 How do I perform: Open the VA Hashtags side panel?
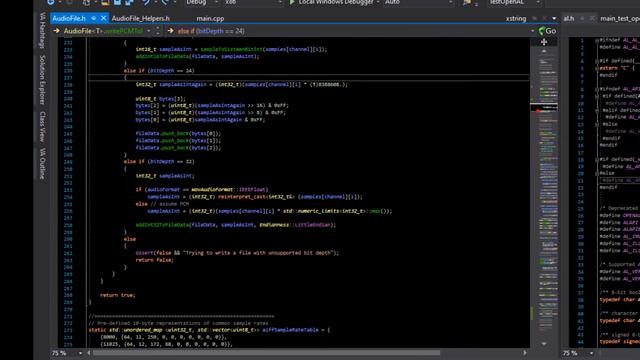click(x=42, y=31)
